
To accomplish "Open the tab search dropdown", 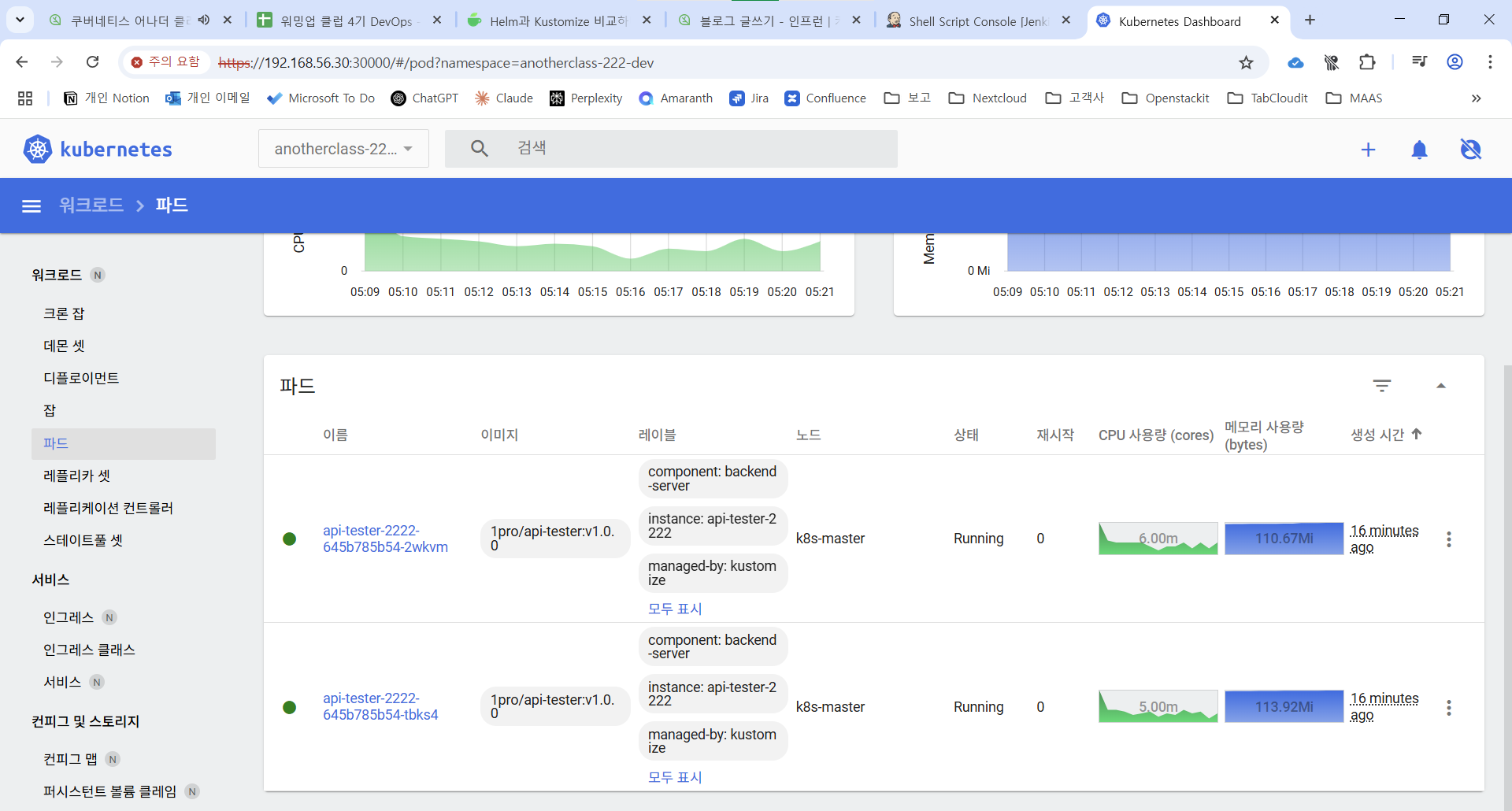I will [20, 20].
